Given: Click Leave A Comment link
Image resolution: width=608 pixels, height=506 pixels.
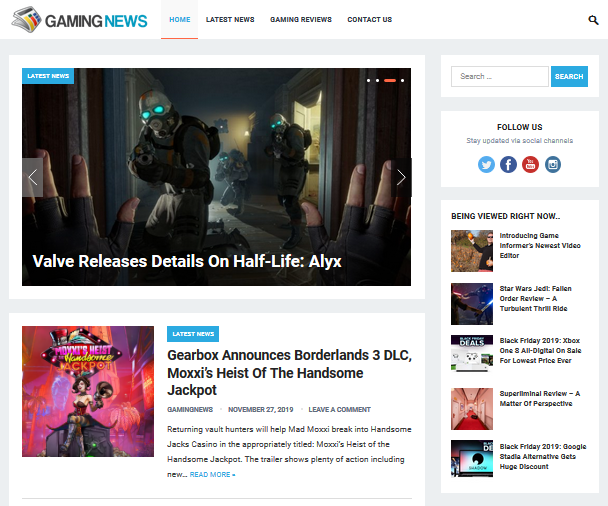Looking at the screenshot, I should pos(340,409).
